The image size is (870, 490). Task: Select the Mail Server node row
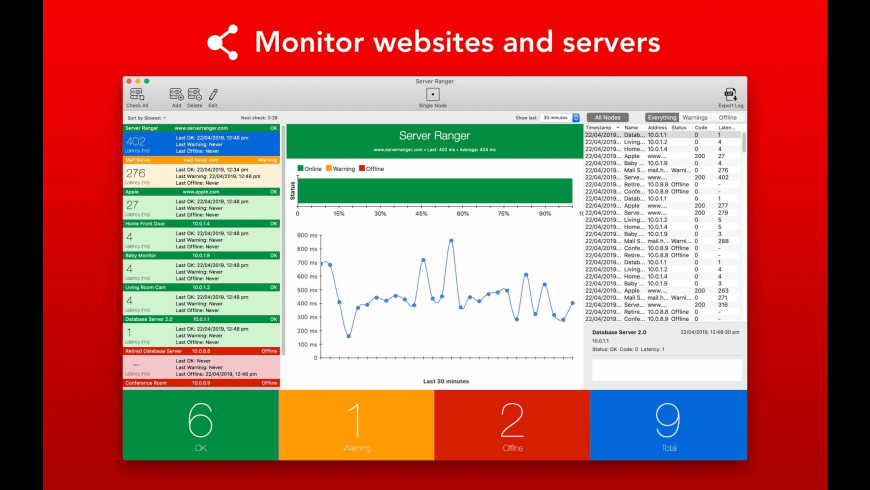point(201,172)
